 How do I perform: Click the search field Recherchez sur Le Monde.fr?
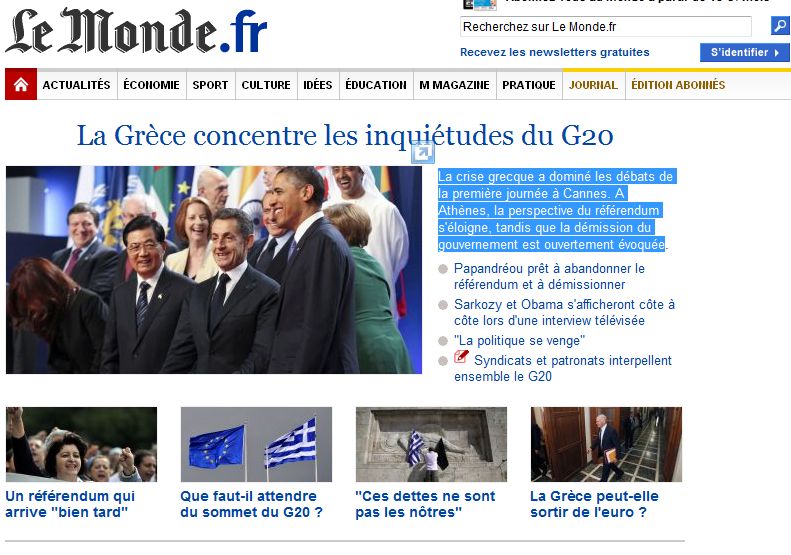[x=606, y=26]
